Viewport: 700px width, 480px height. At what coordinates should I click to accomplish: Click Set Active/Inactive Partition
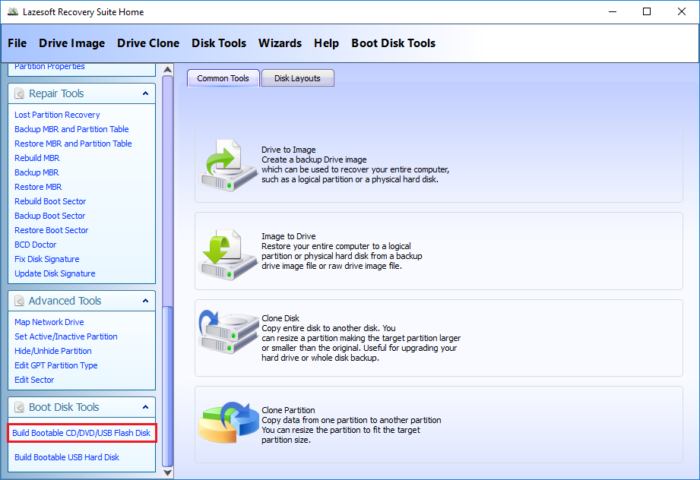point(66,337)
